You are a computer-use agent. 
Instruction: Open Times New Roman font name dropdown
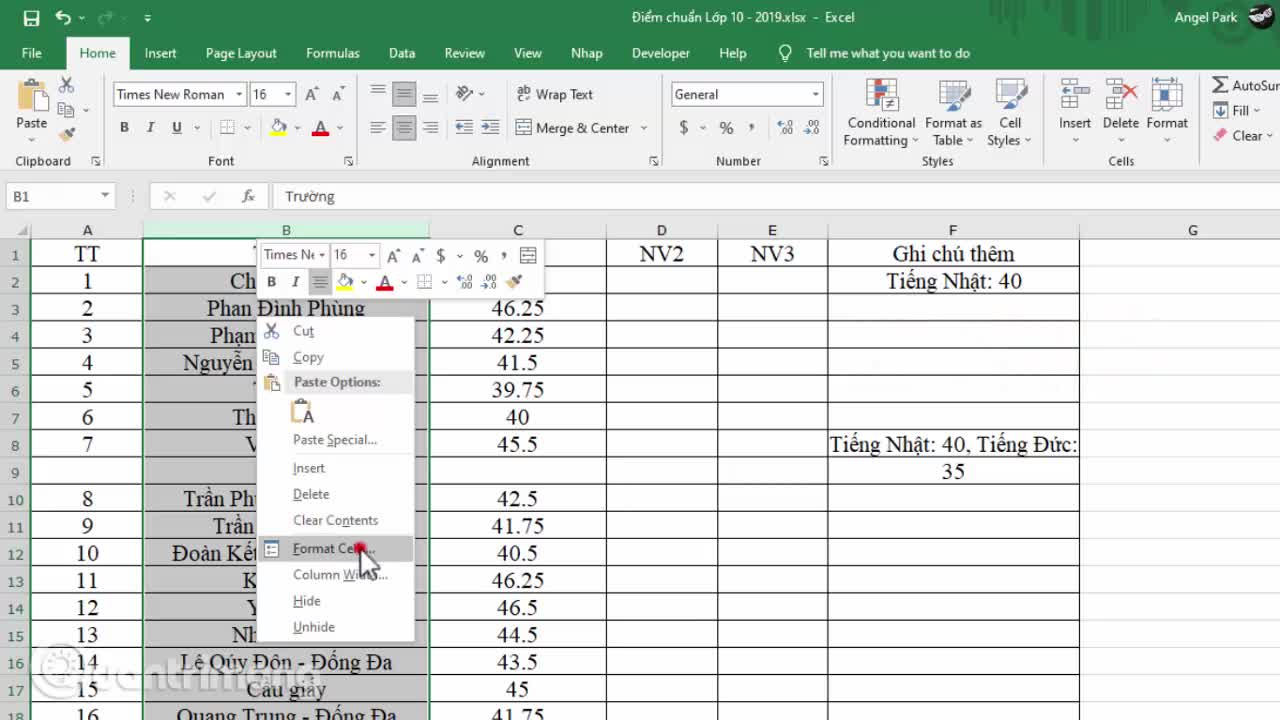pyautogui.click(x=239, y=94)
